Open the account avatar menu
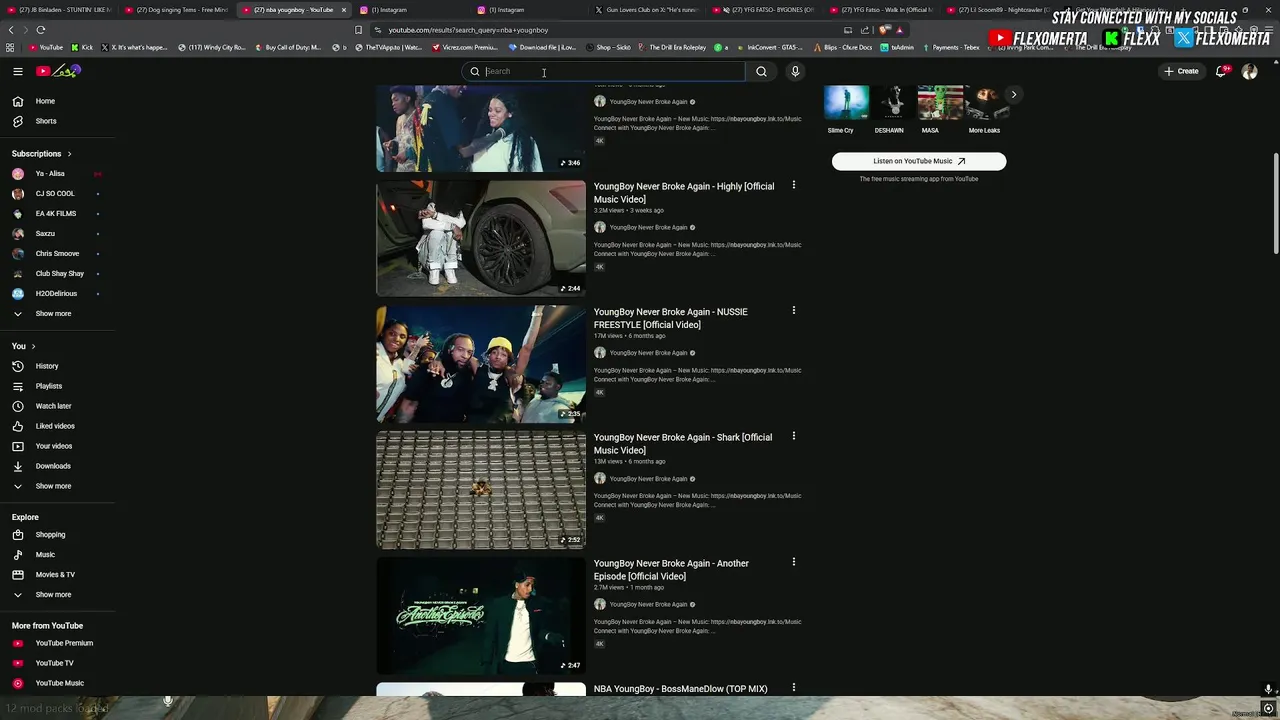 [x=1249, y=71]
